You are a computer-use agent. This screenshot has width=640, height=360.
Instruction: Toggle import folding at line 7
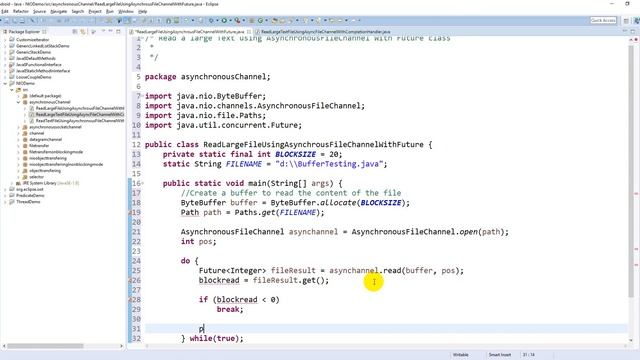point(141,96)
